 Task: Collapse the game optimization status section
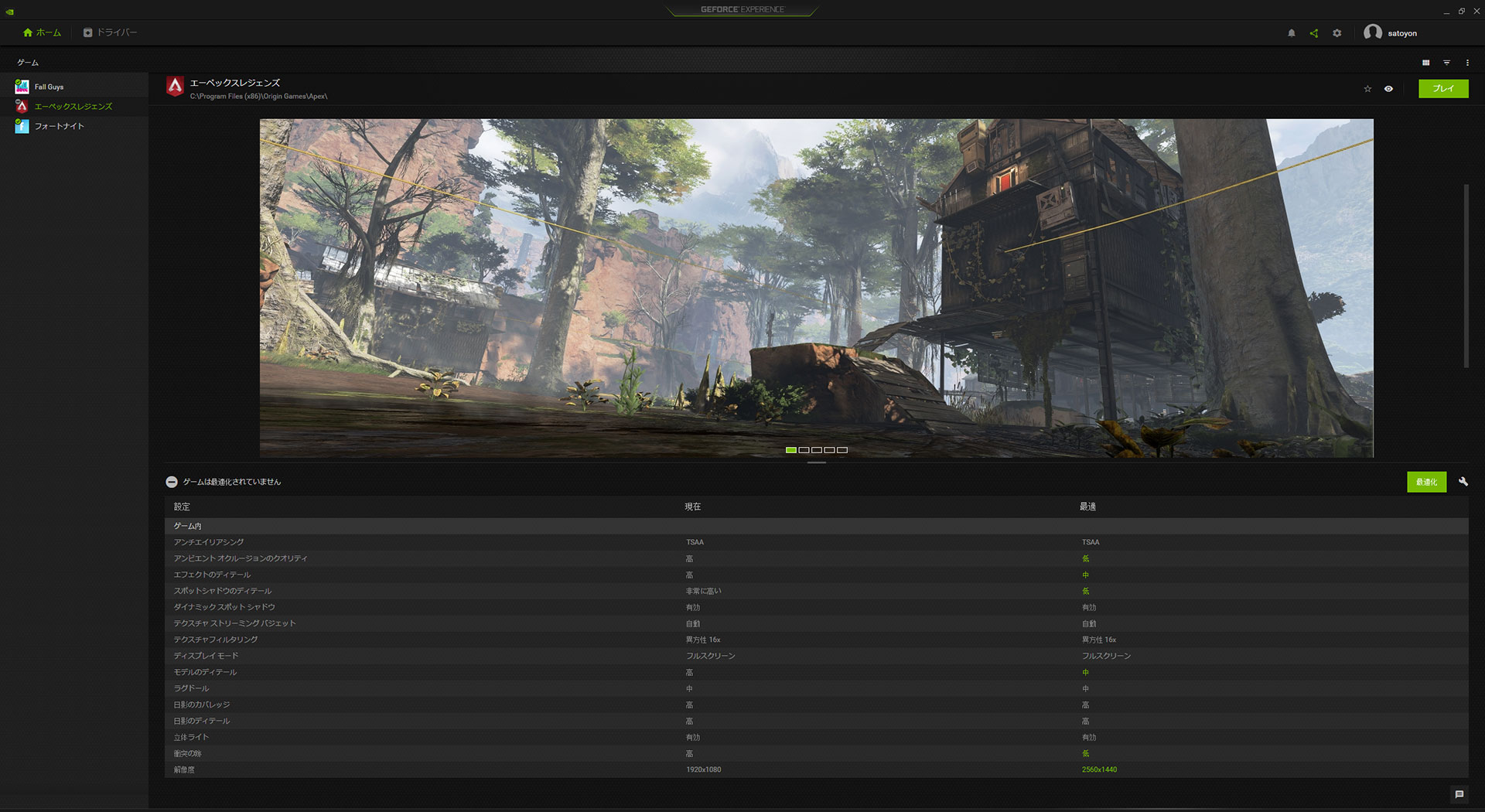coord(172,482)
